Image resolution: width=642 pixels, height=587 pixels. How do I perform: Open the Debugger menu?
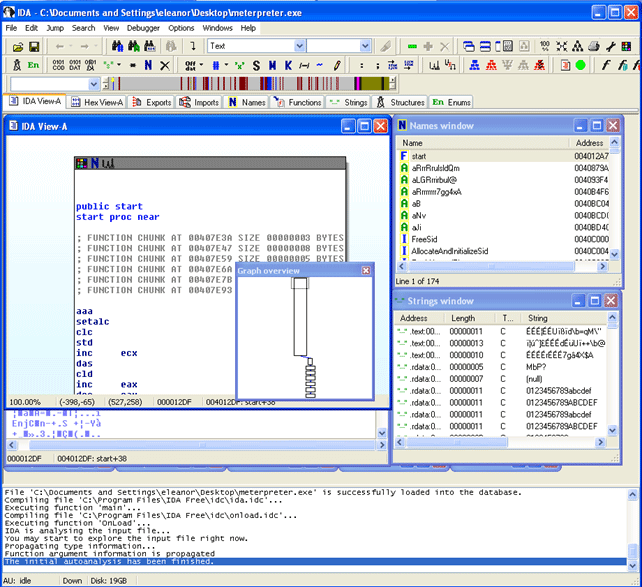pos(143,28)
